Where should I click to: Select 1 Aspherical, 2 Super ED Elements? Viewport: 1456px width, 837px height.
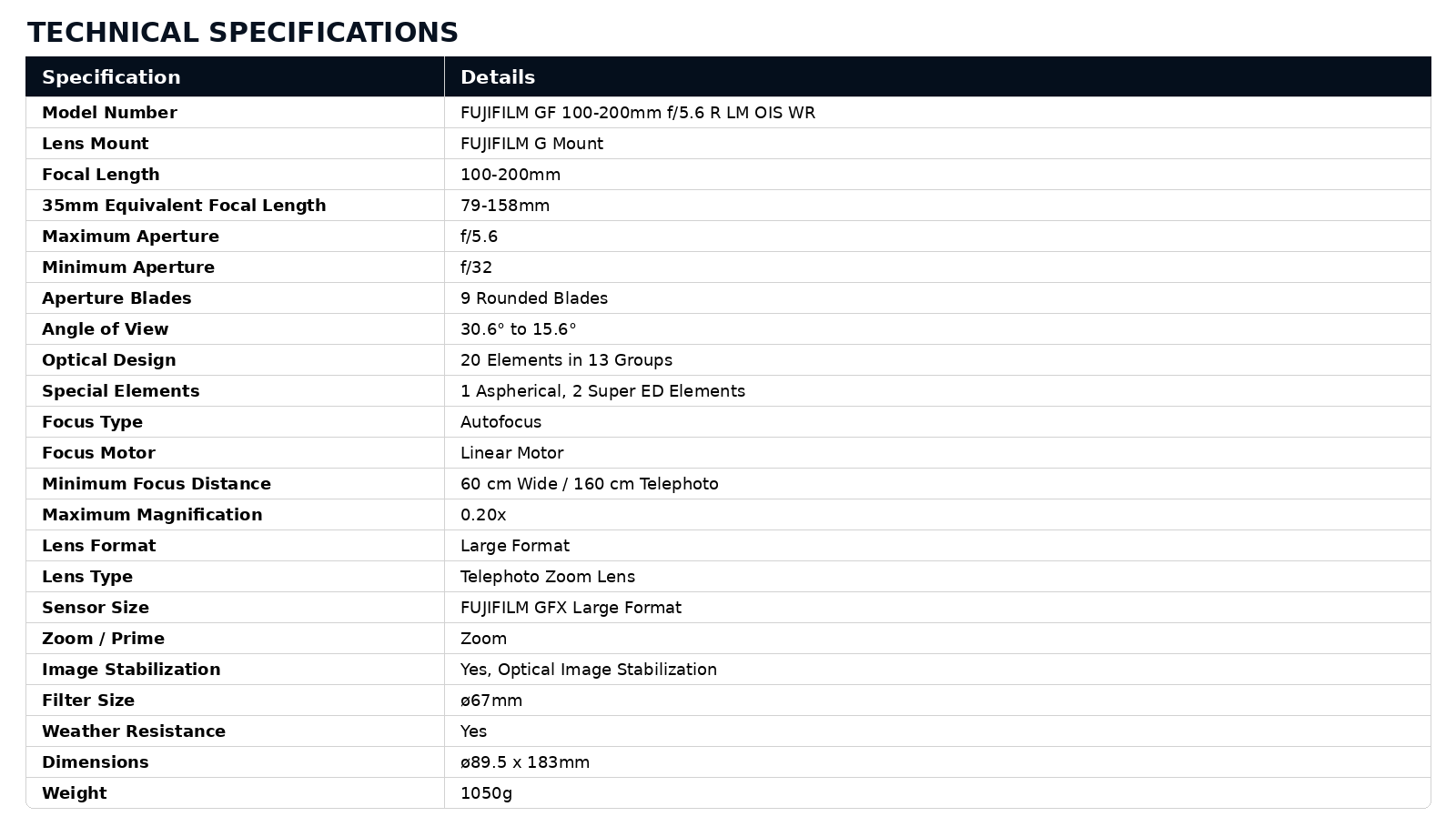[602, 391]
